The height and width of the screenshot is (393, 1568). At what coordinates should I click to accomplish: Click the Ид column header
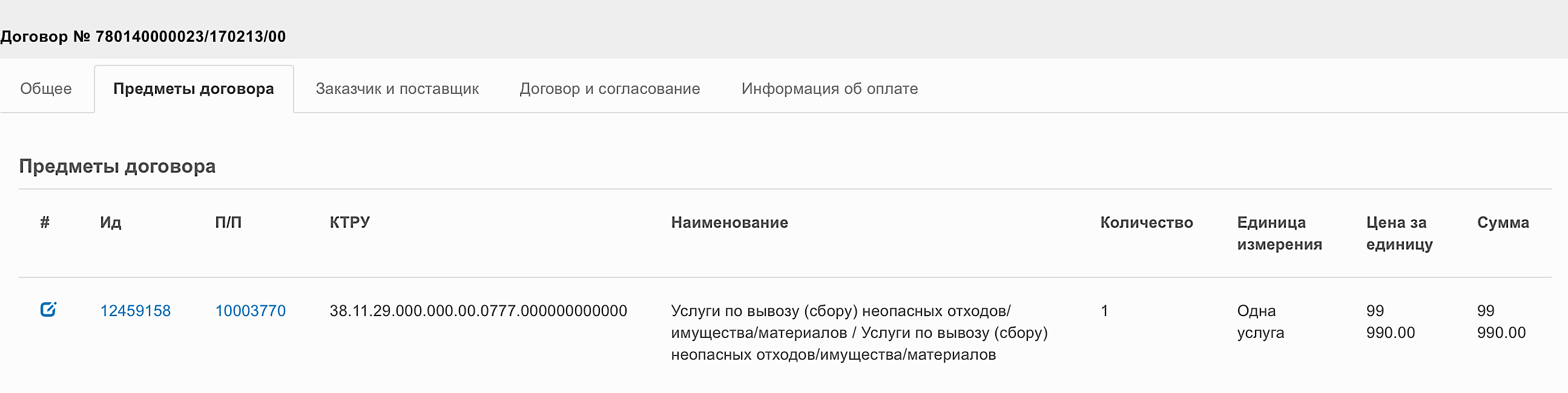[111, 222]
